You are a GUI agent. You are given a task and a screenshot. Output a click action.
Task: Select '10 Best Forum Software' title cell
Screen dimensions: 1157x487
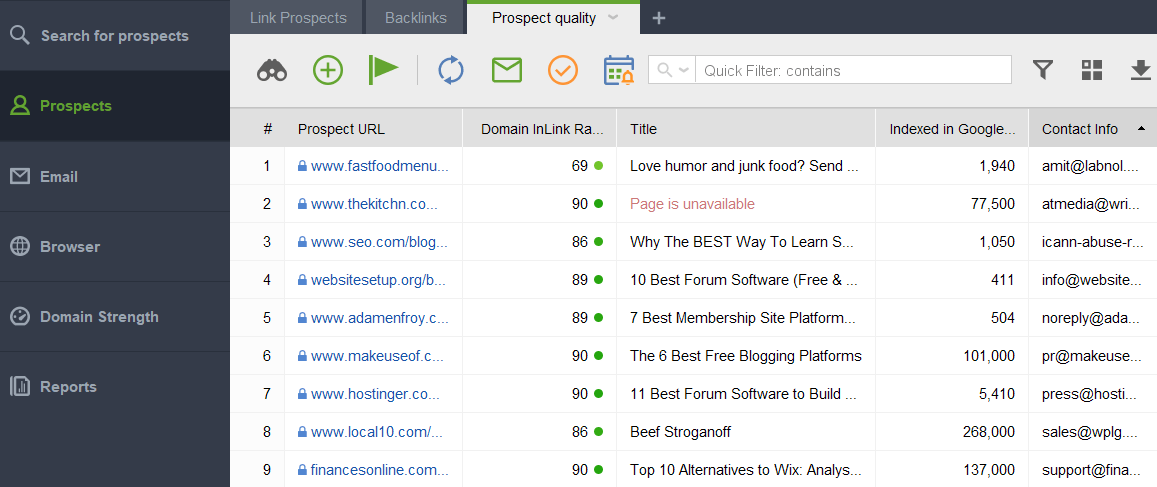coord(746,280)
